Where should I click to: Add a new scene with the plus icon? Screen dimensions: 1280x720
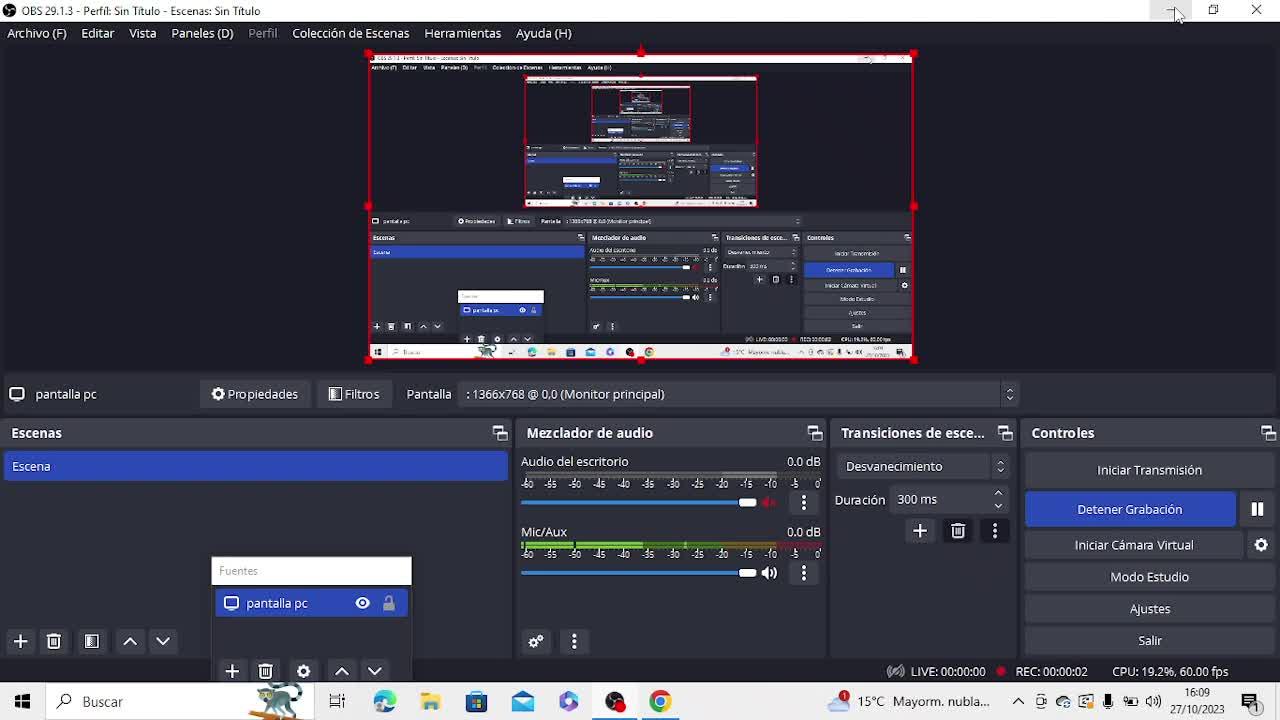point(20,641)
